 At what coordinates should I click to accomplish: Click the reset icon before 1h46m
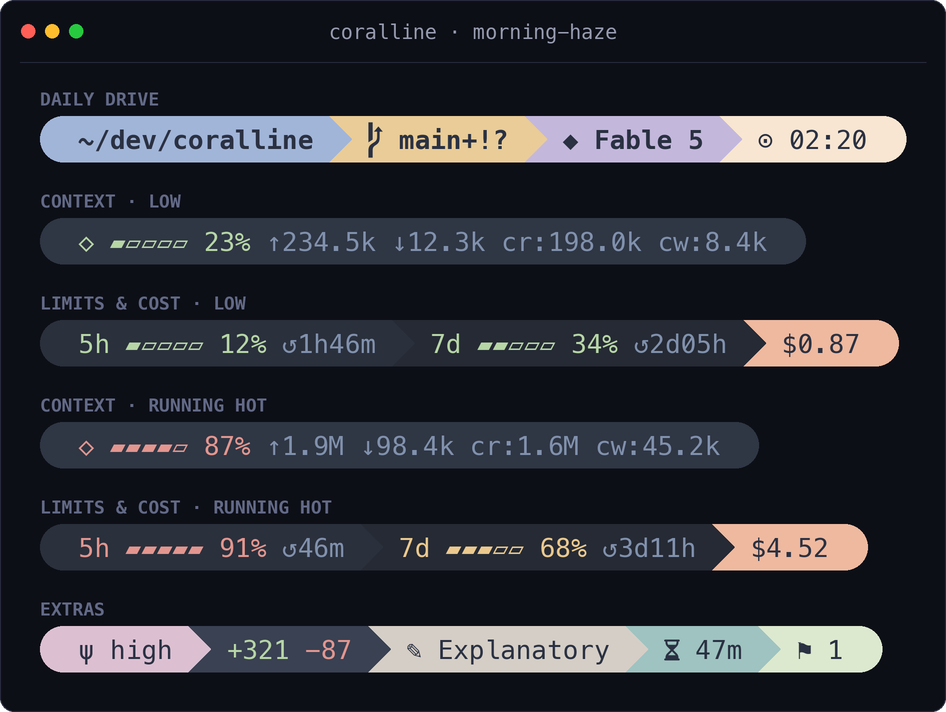point(290,346)
